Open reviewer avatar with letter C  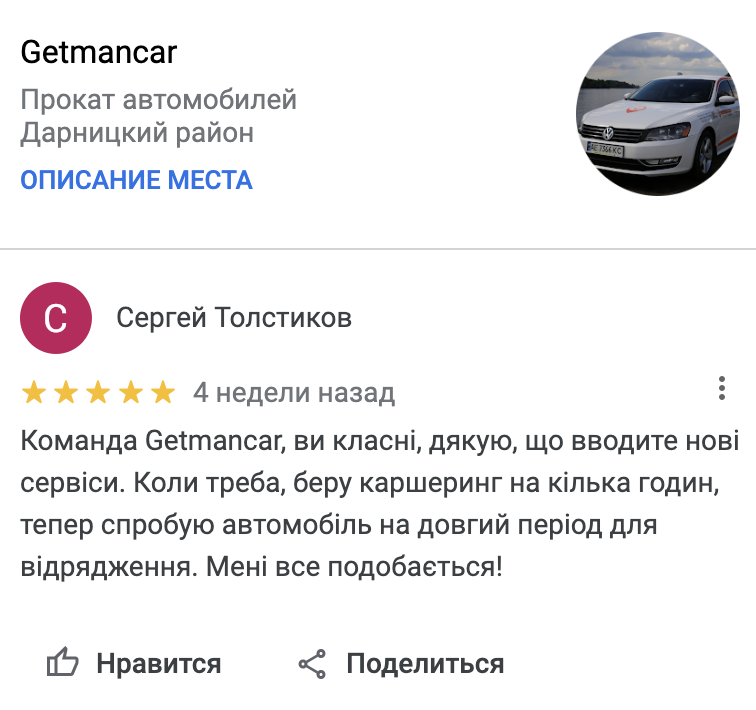[x=56, y=319]
